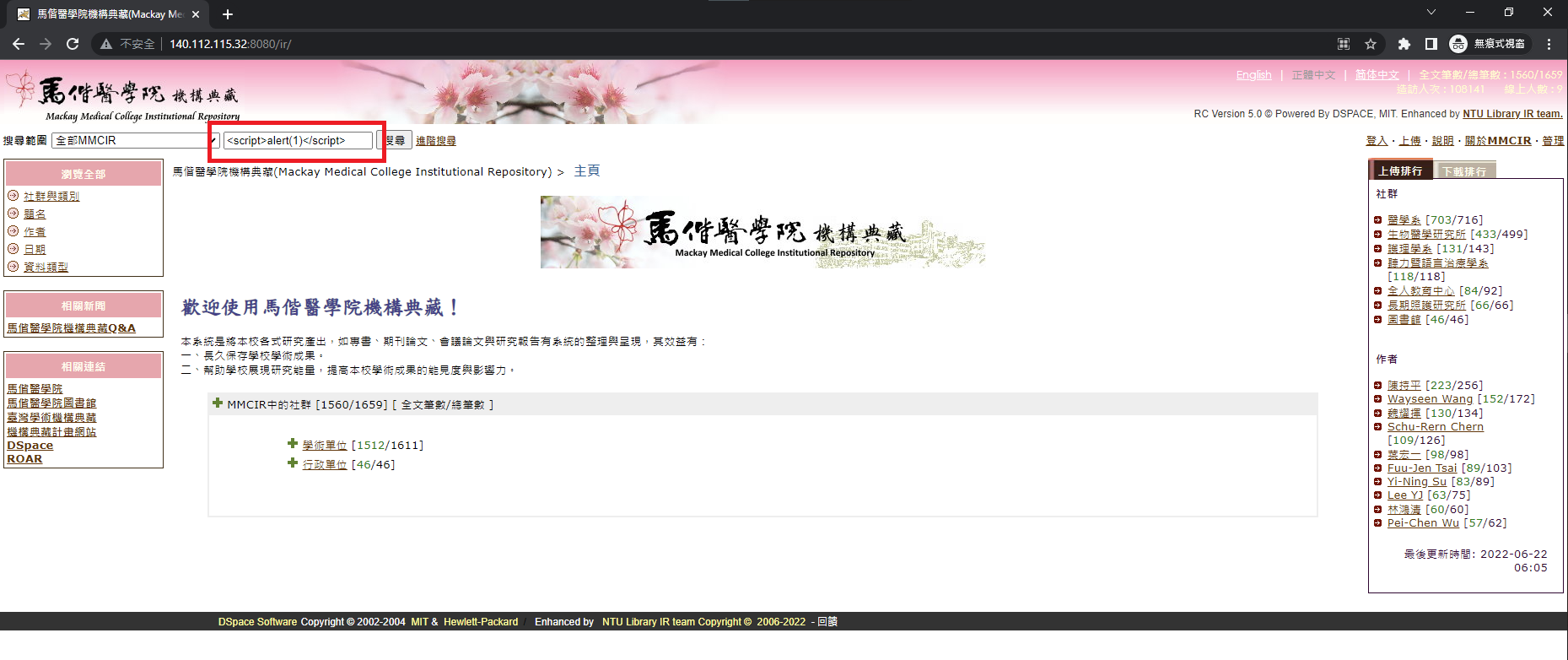Screen dimensions: 1568x660
Task: Toggle the browser side panel icon
Action: tap(1431, 44)
